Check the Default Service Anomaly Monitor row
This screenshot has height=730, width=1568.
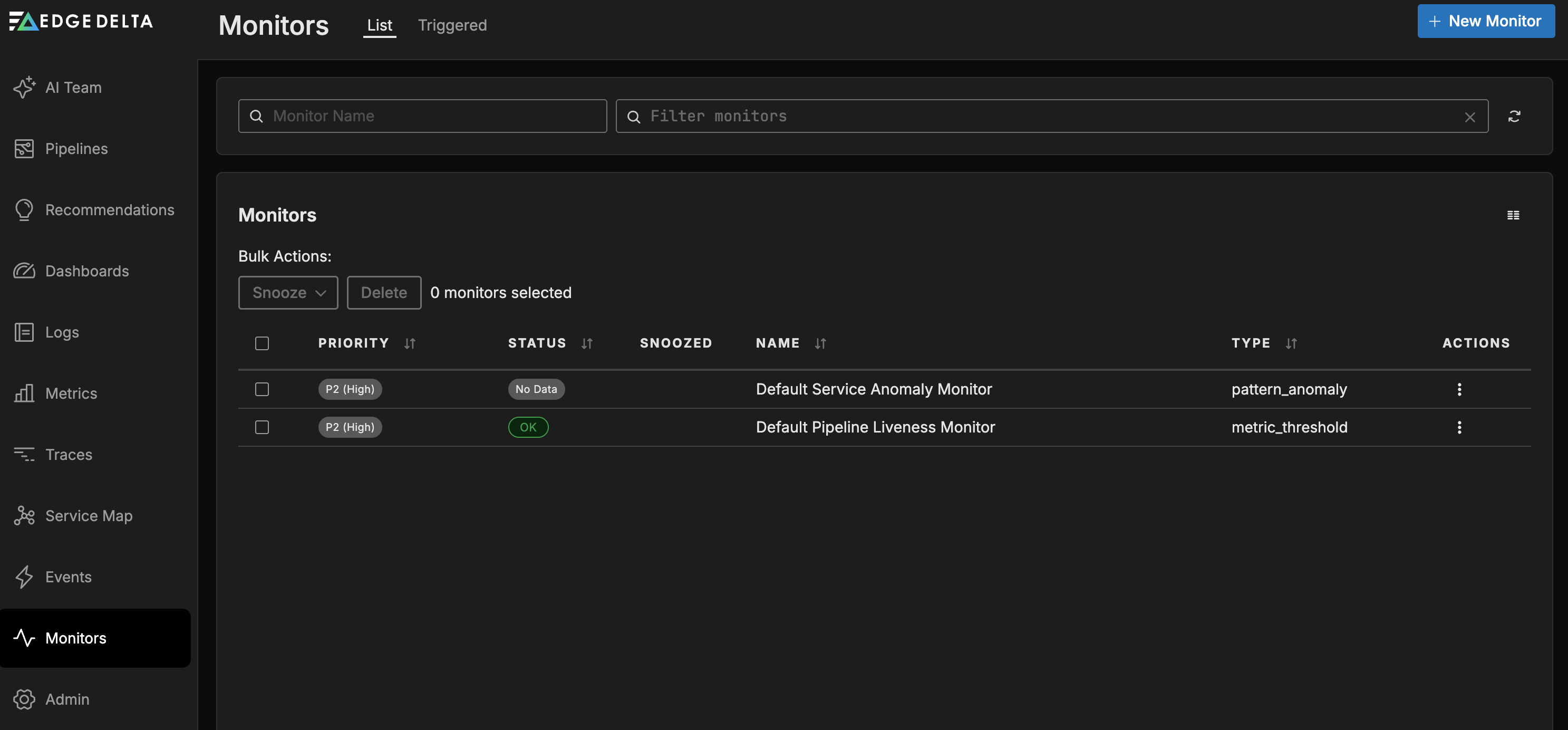[262, 389]
